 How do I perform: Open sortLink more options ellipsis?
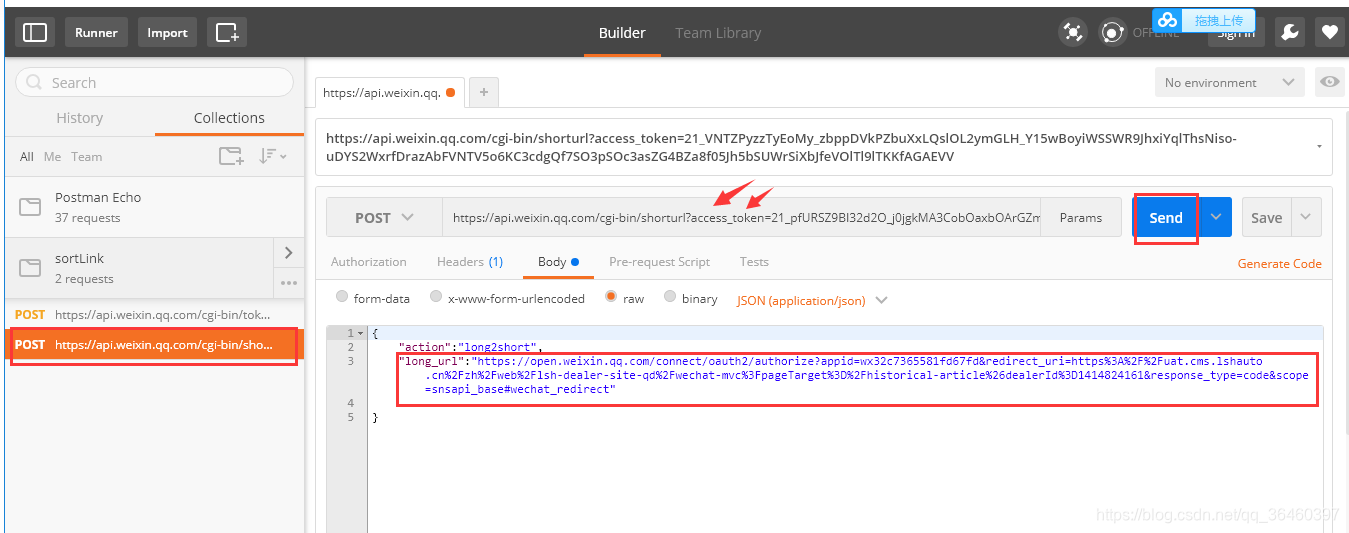[289, 283]
